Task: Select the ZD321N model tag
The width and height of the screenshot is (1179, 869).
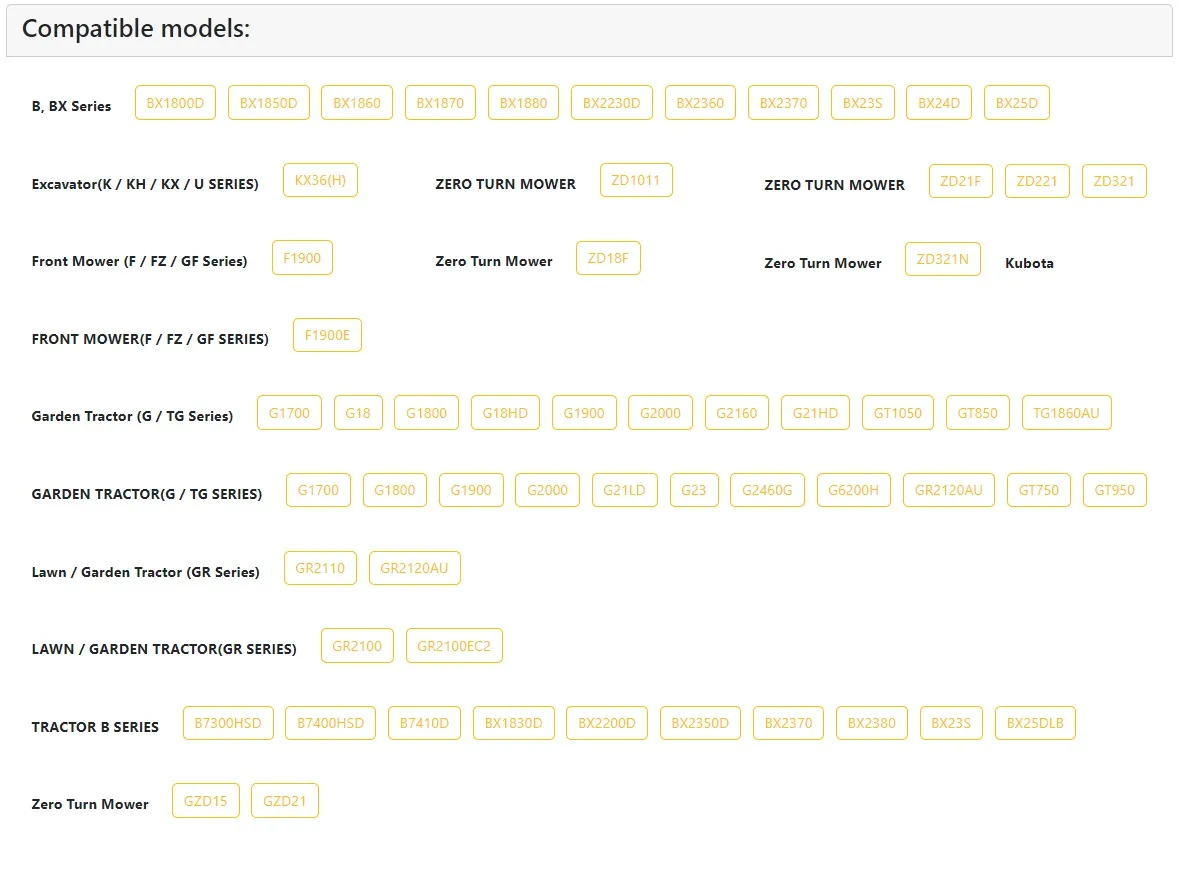Action: pos(942,259)
